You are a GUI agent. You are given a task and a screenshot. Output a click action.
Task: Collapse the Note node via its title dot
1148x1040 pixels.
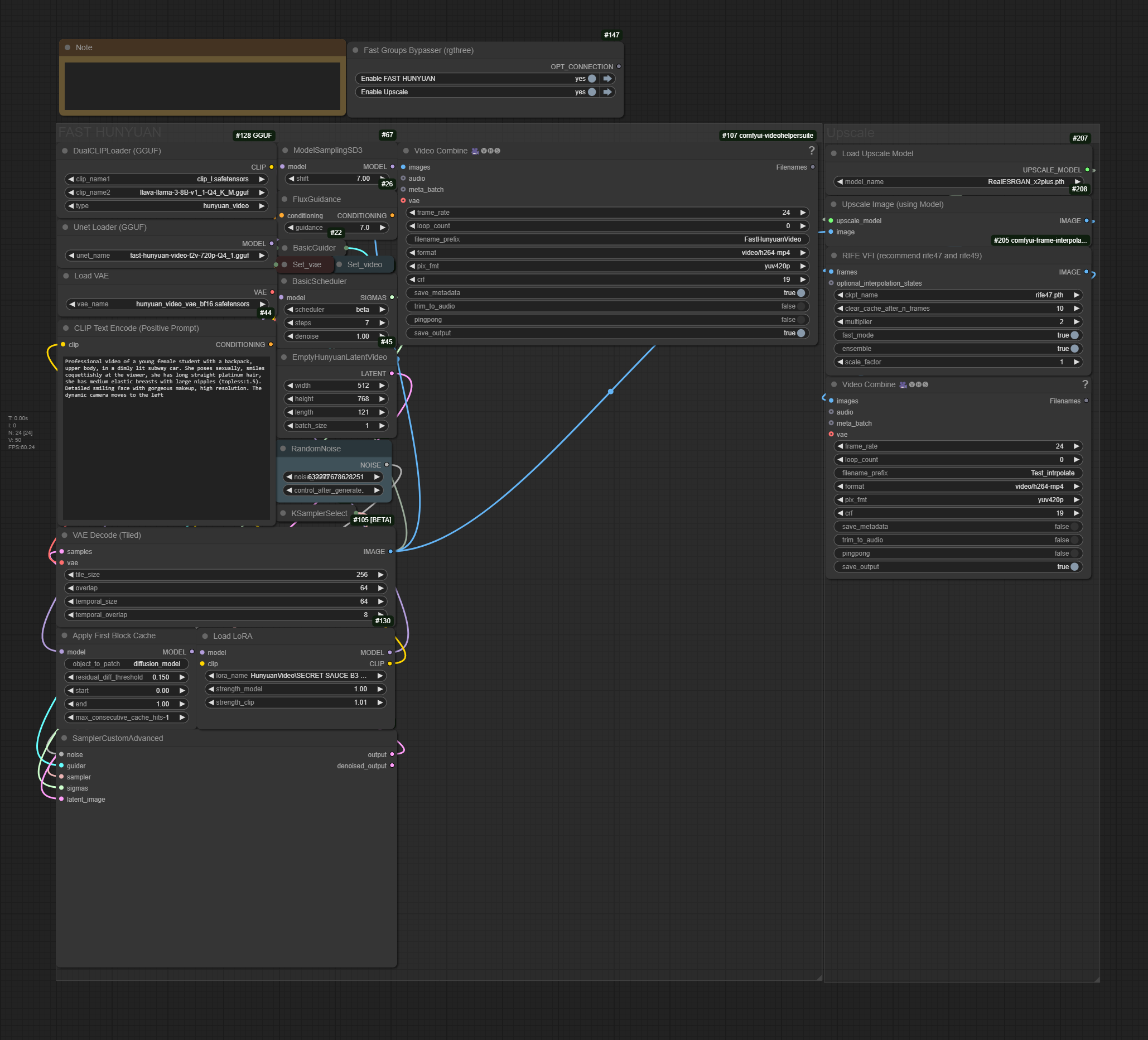(x=67, y=47)
